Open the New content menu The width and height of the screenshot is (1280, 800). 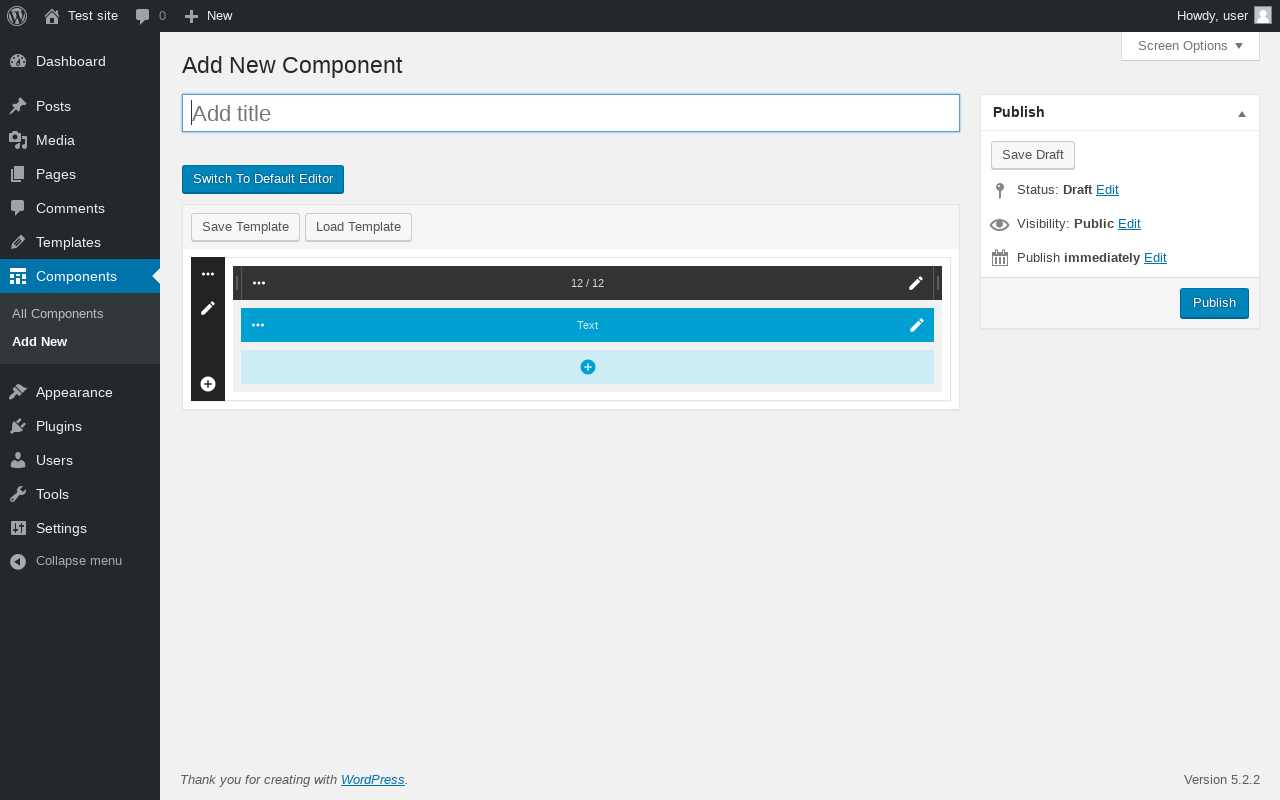pos(208,16)
